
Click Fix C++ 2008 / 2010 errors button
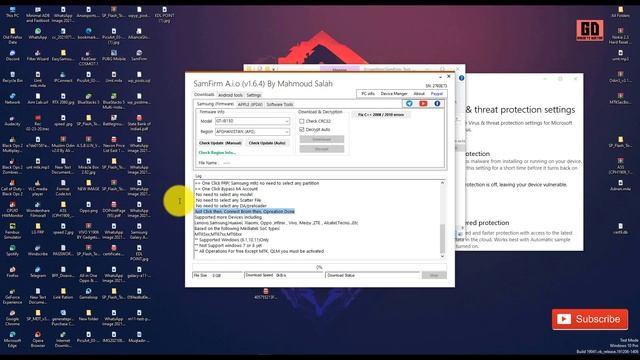point(381,115)
